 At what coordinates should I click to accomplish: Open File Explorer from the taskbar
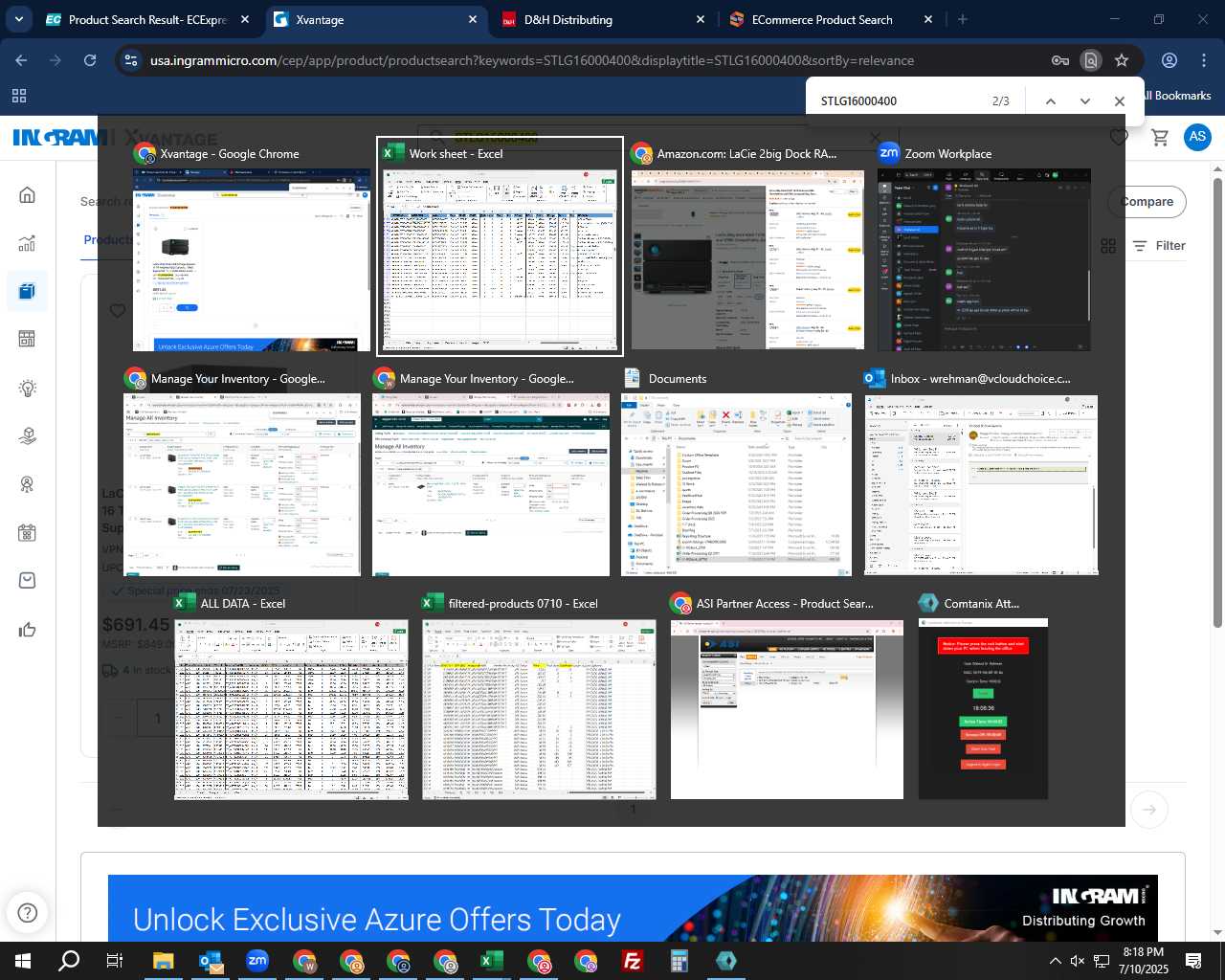[x=163, y=961]
